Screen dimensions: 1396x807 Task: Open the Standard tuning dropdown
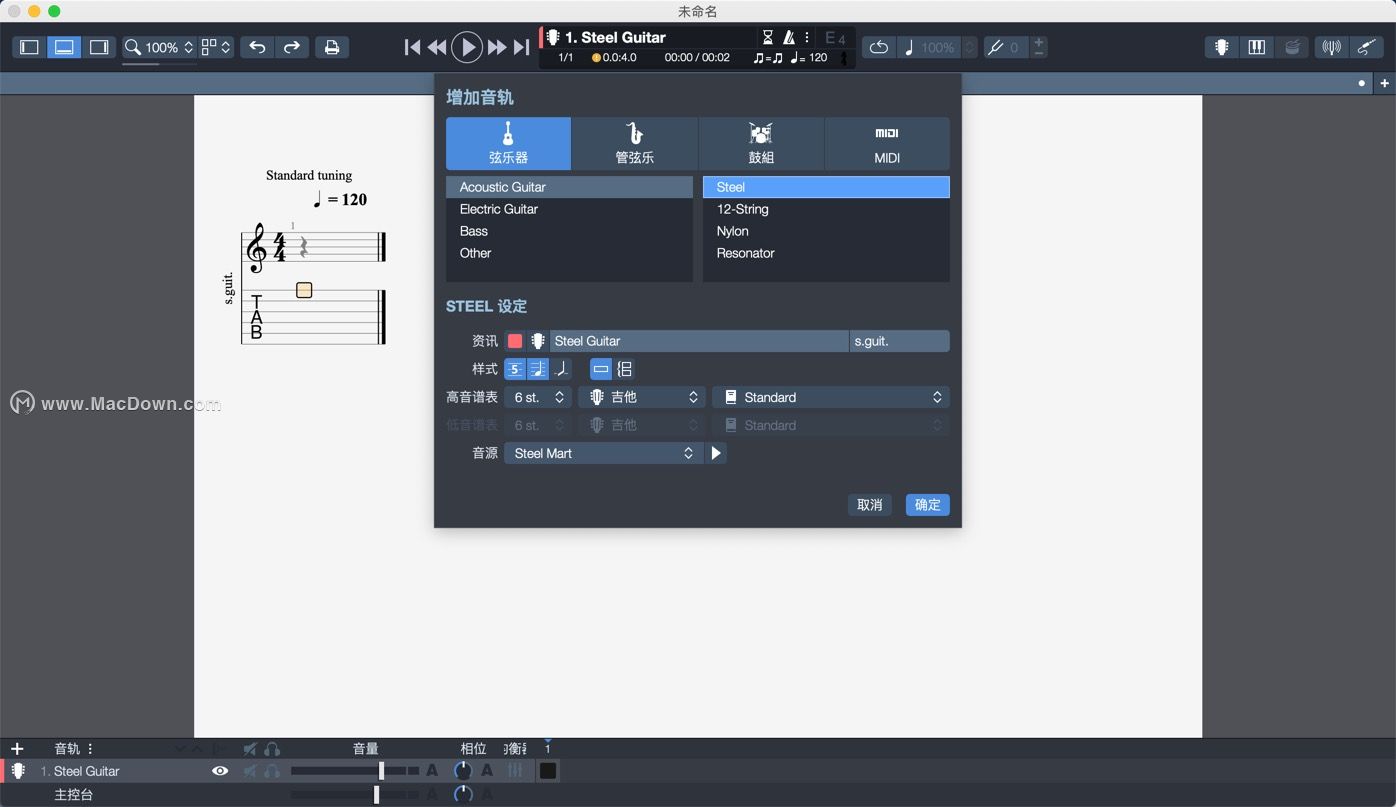coord(831,397)
